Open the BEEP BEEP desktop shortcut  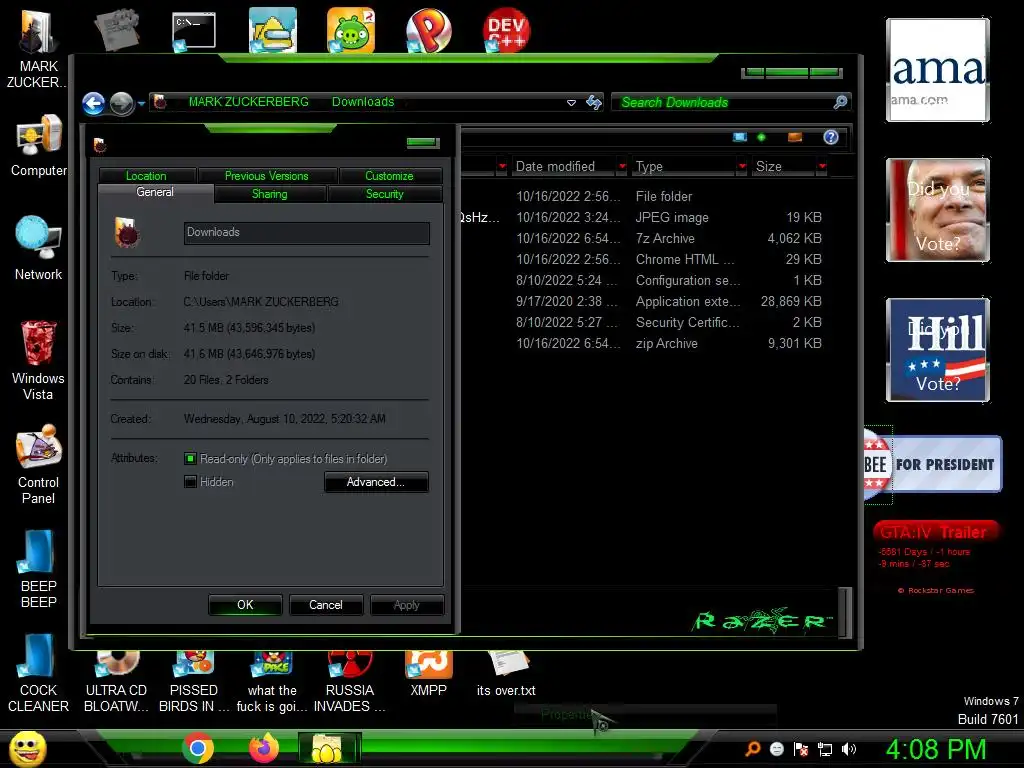[x=39, y=569]
